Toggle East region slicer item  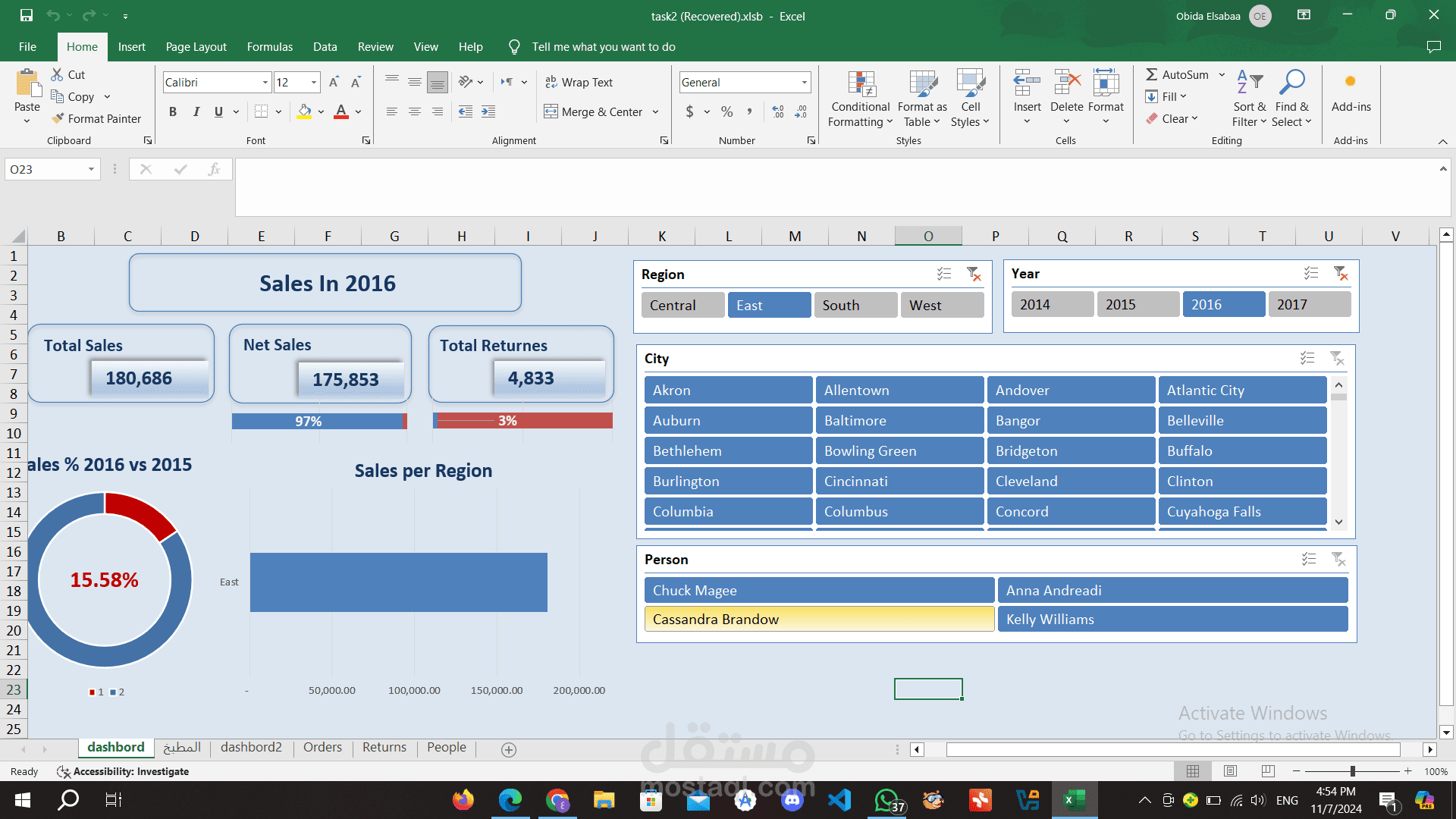(x=769, y=305)
